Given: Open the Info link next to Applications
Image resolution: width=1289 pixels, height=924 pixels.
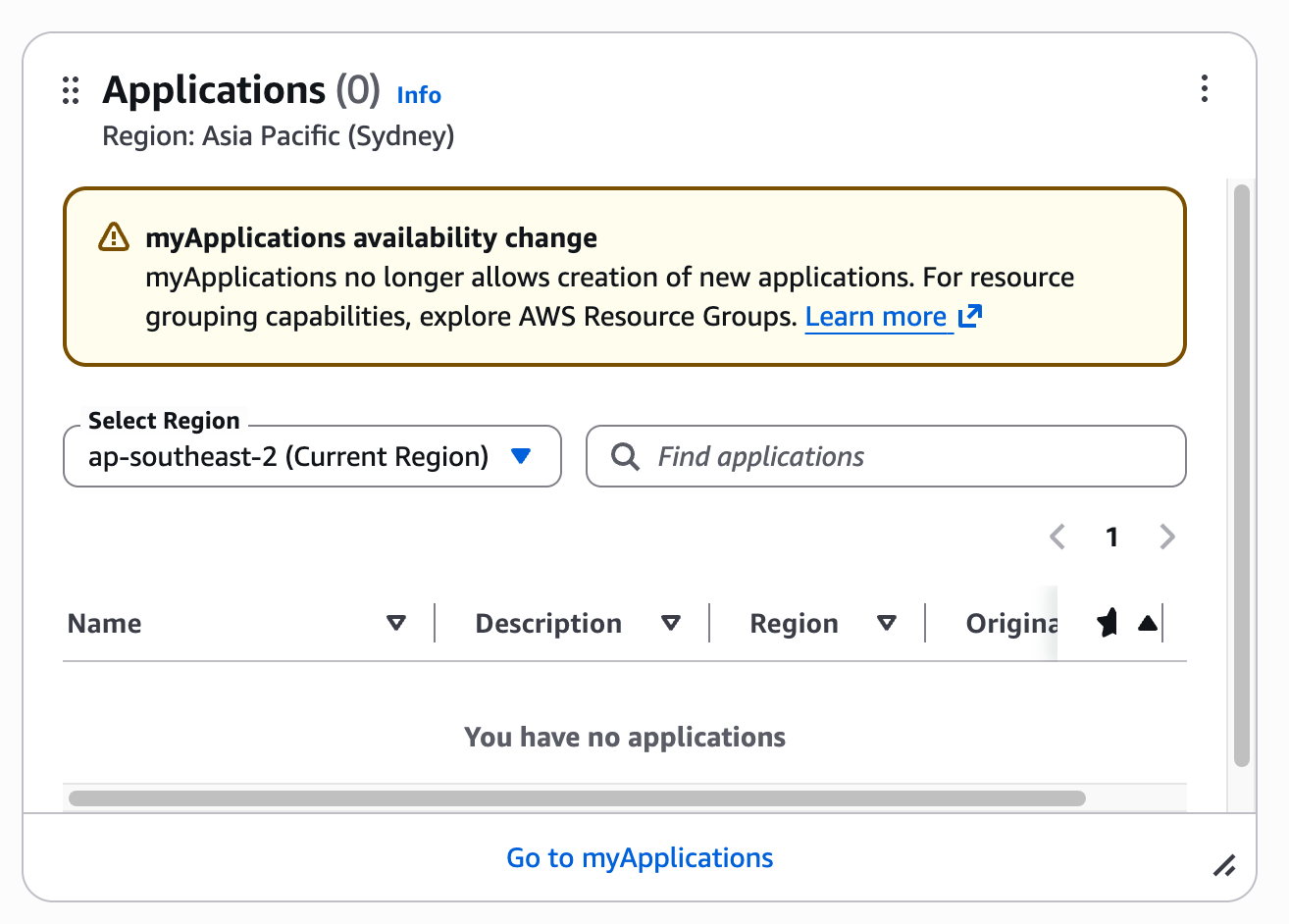Looking at the screenshot, I should click(419, 95).
